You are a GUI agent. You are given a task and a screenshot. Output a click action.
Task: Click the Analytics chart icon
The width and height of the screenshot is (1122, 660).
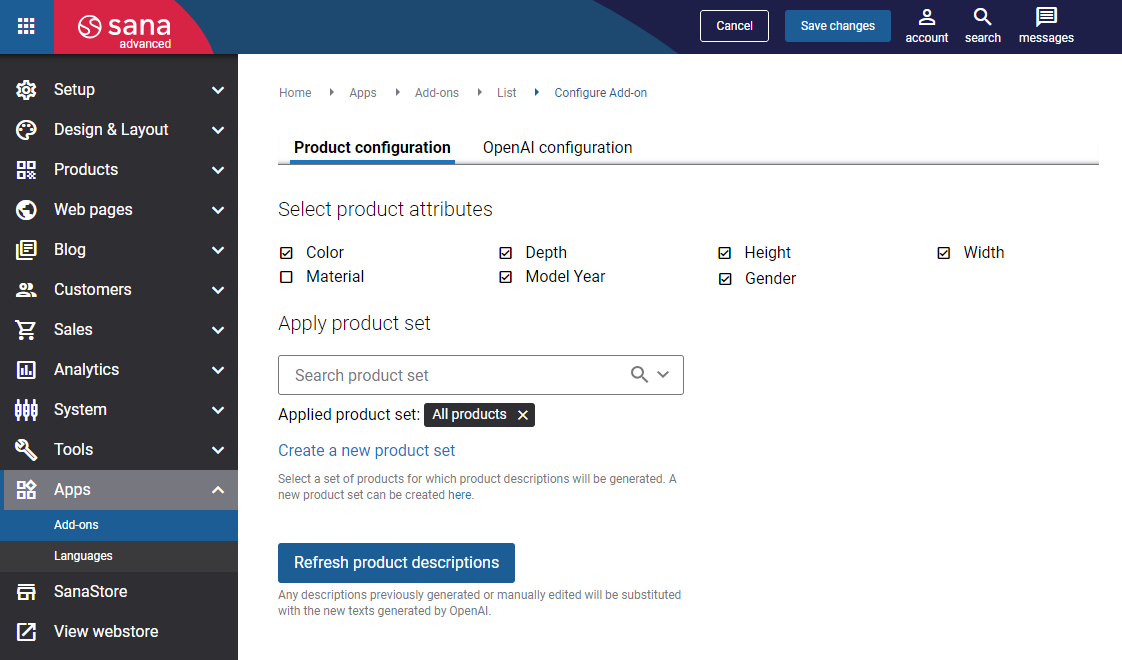point(26,369)
